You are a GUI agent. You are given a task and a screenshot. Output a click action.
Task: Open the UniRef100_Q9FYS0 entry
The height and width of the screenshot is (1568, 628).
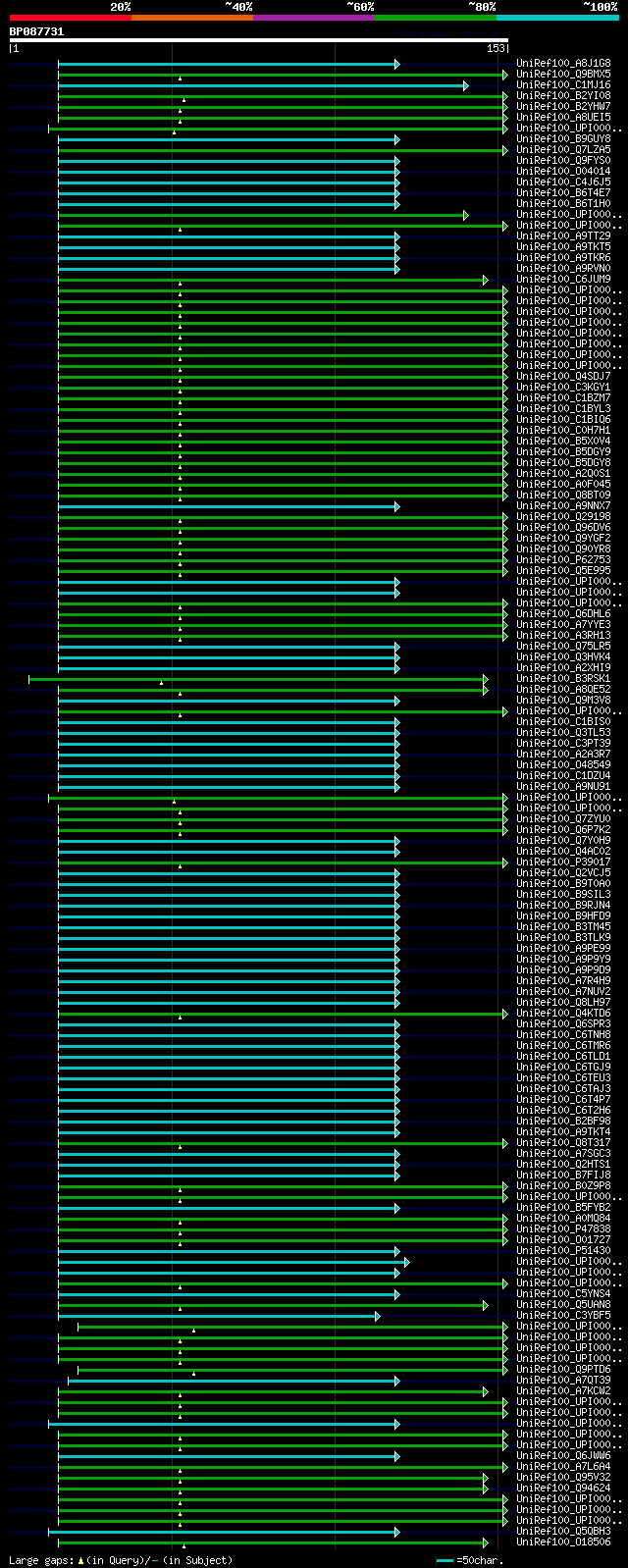click(x=563, y=161)
